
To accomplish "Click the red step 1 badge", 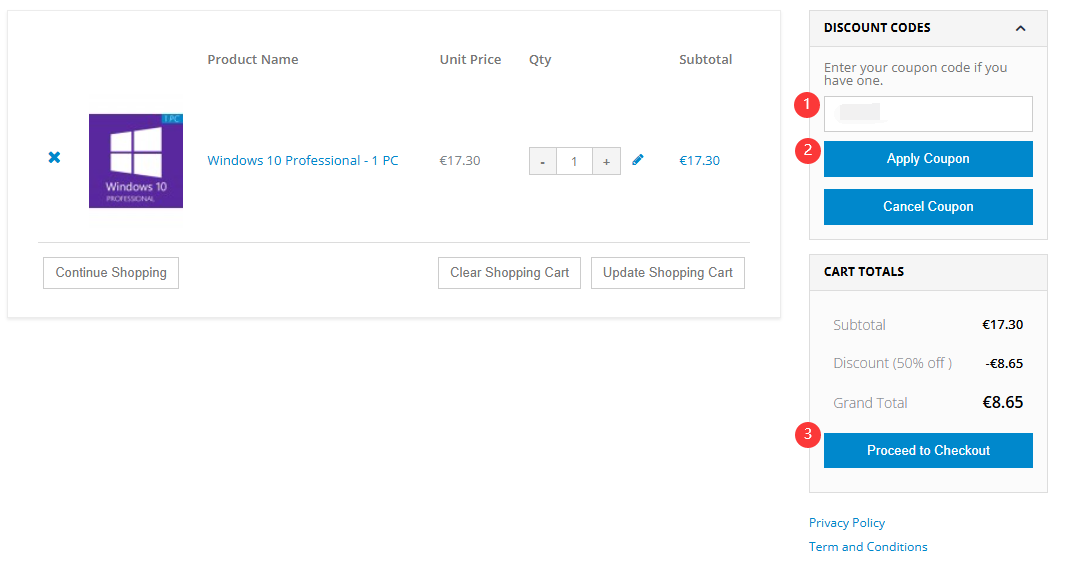I will pos(807,103).
